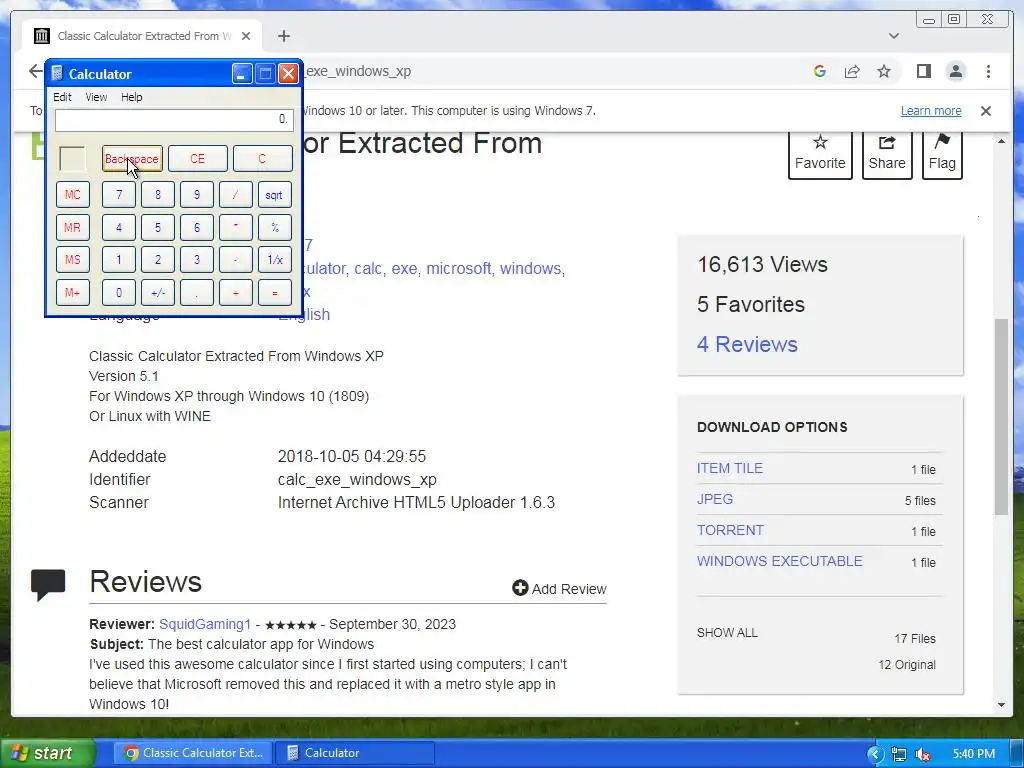Hit the 6 key on Calculator
Image resolution: width=1024 pixels, height=768 pixels.
tap(197, 227)
